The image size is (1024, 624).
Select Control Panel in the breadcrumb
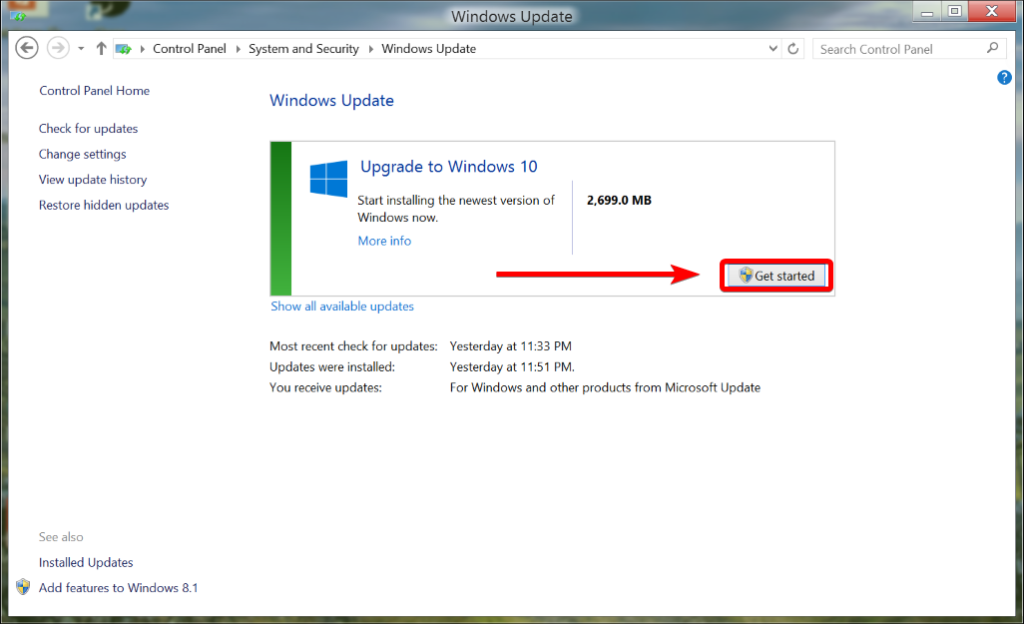click(x=189, y=49)
